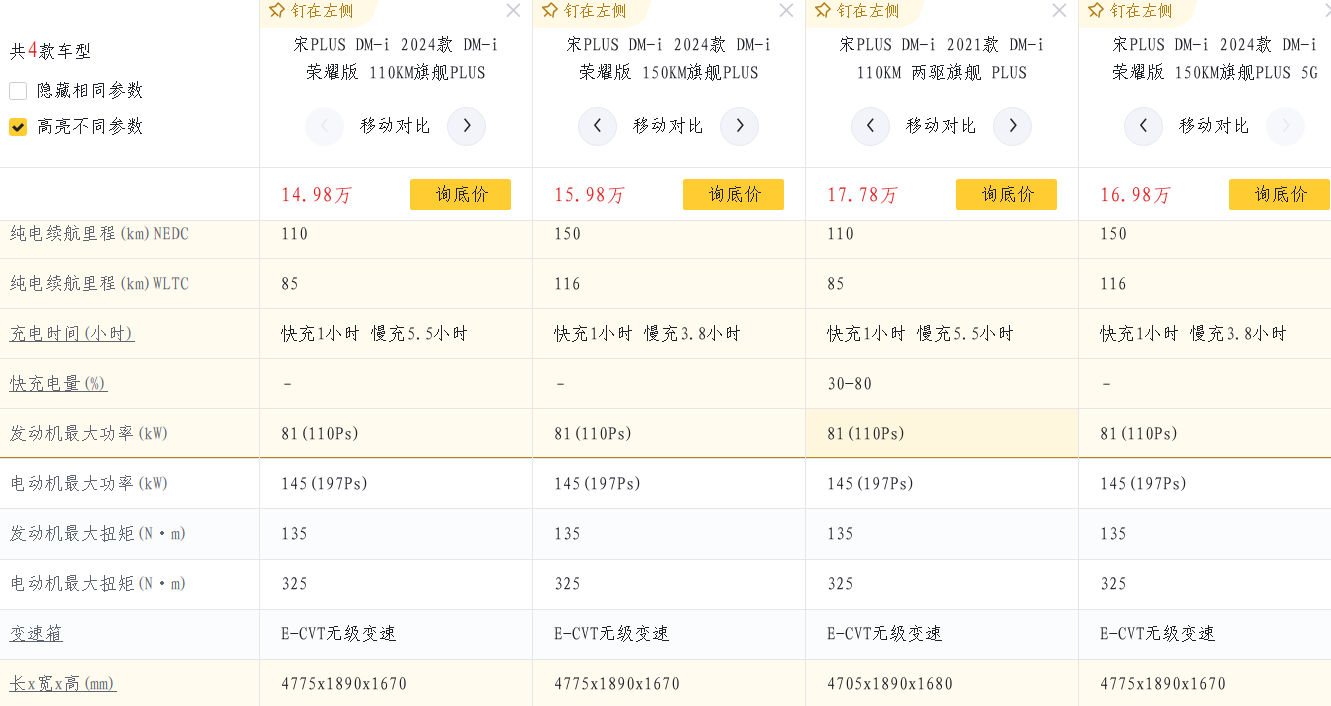Screen dimensions: 1331x706
Task: Click the 发动机最大扭矩(N·m) row label
Action: pyautogui.click(x=98, y=534)
